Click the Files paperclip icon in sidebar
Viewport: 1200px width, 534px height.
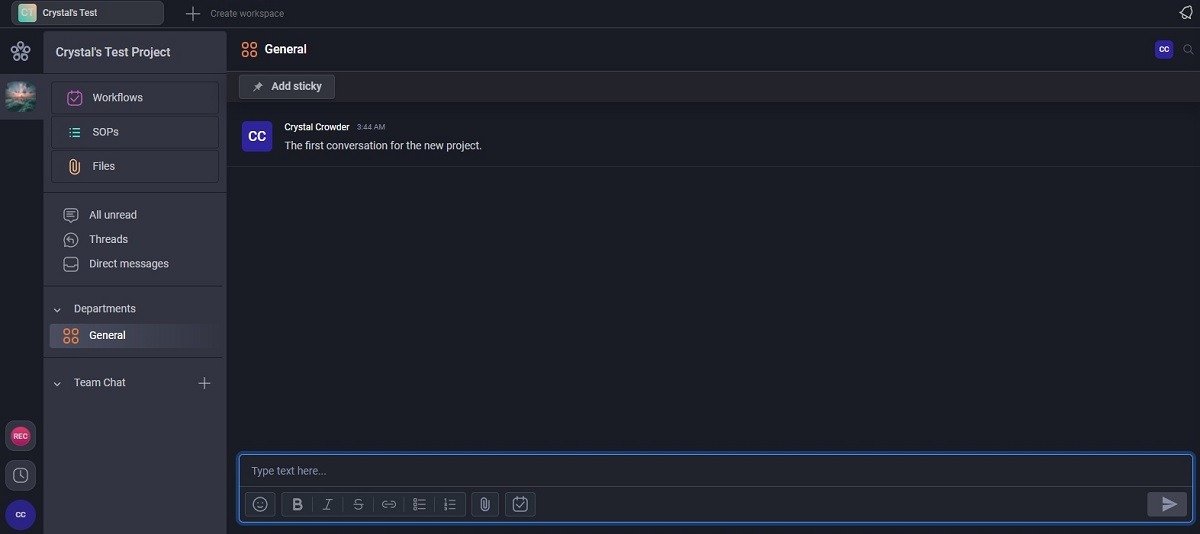point(74,166)
